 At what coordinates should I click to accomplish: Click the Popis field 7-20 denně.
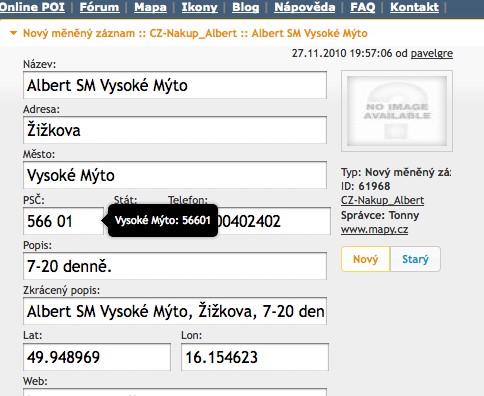click(x=175, y=266)
